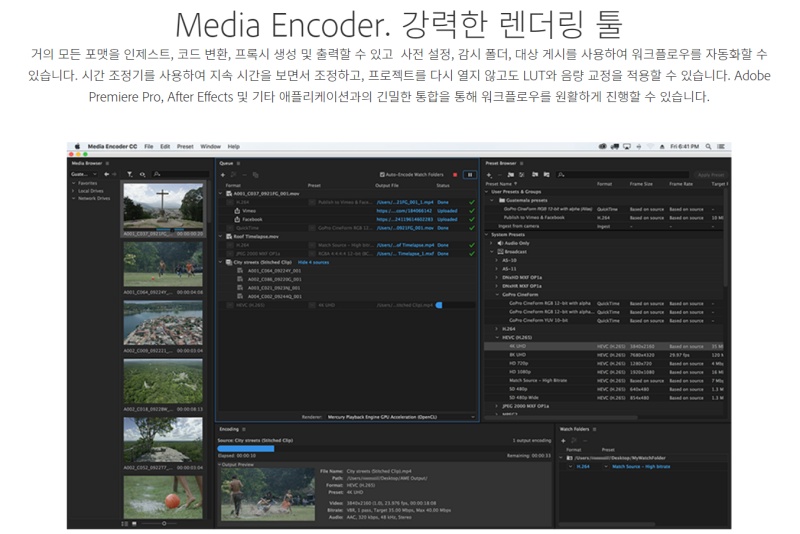Adjust the Media Browser thumbnail size slider
The image size is (800, 534).
tap(164, 524)
